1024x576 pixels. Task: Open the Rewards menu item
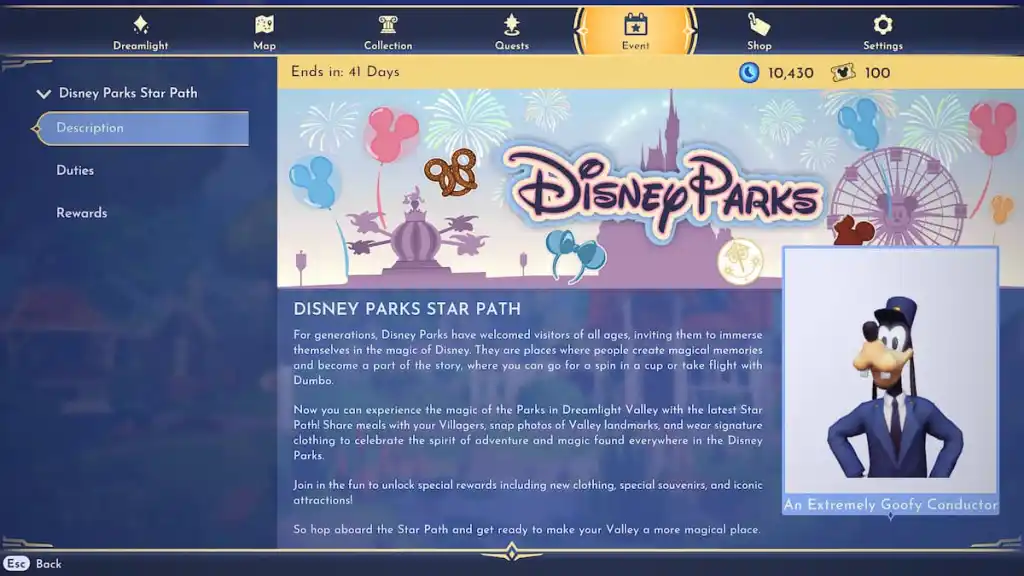point(82,213)
